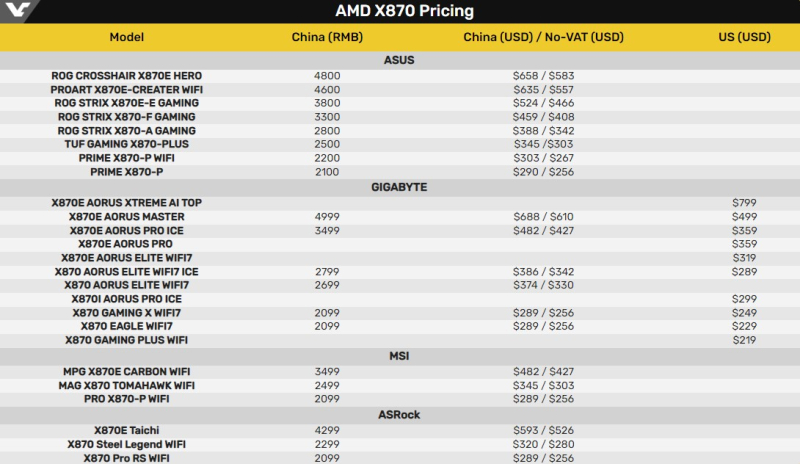800x464 pixels.
Task: Select the ASUS section header row
Action: [399, 60]
